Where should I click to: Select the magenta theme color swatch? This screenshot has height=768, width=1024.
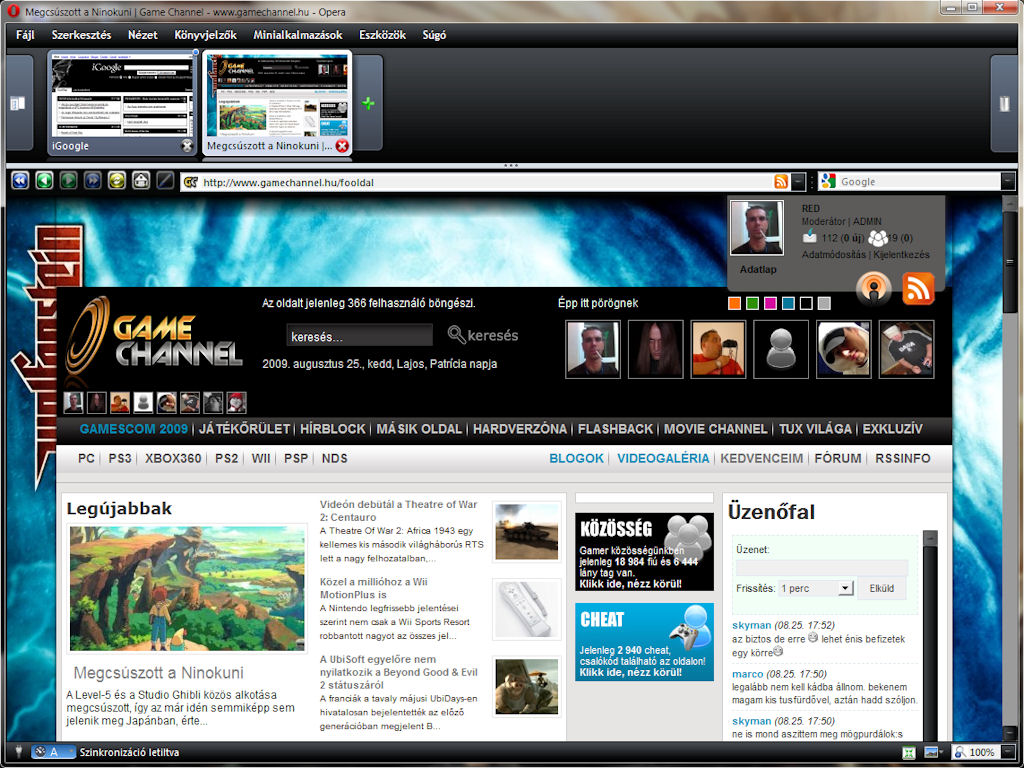[770, 303]
